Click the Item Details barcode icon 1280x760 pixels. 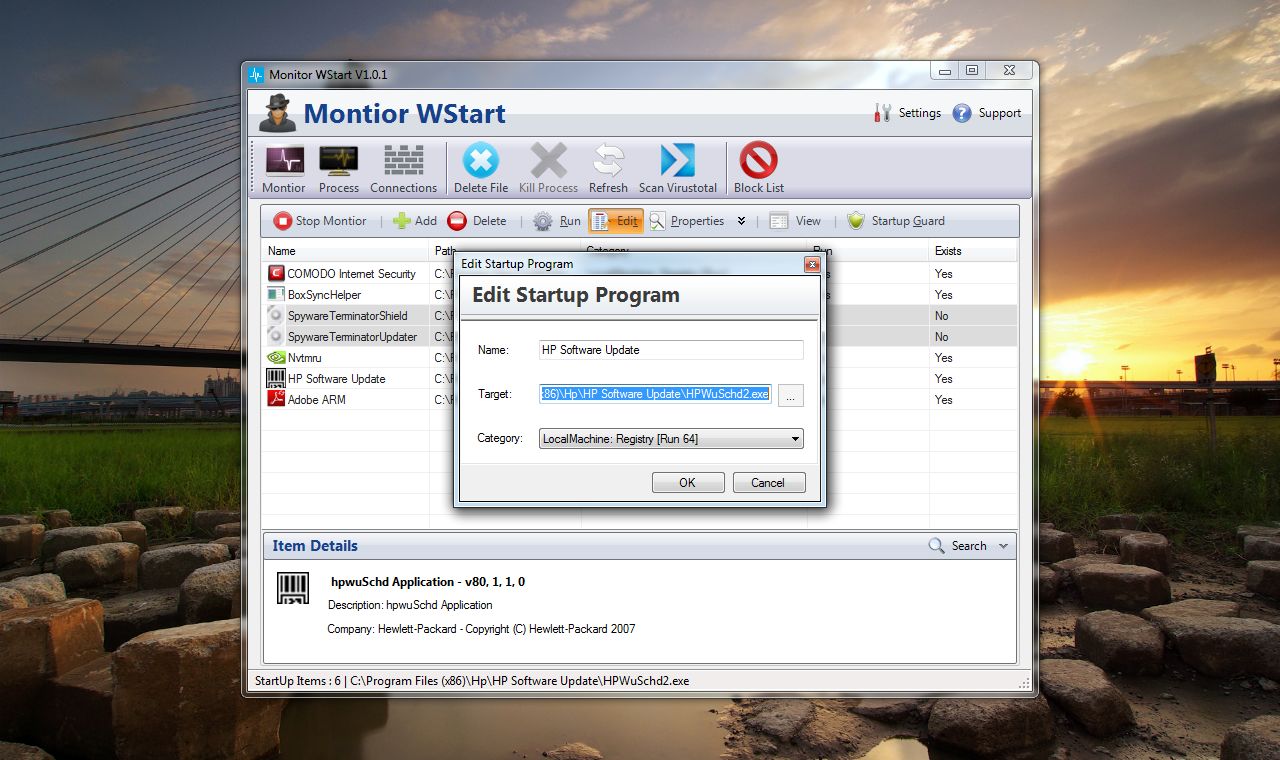[x=293, y=588]
